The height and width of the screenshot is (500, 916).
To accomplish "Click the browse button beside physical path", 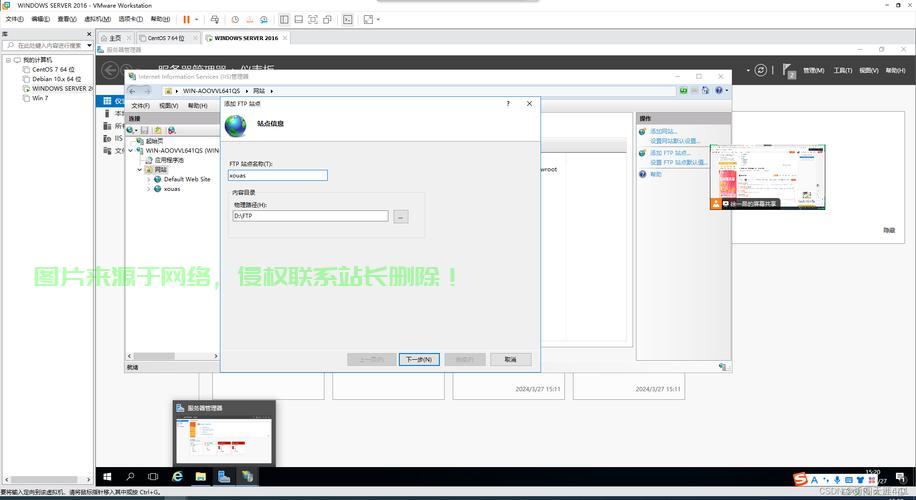I will pos(401,216).
